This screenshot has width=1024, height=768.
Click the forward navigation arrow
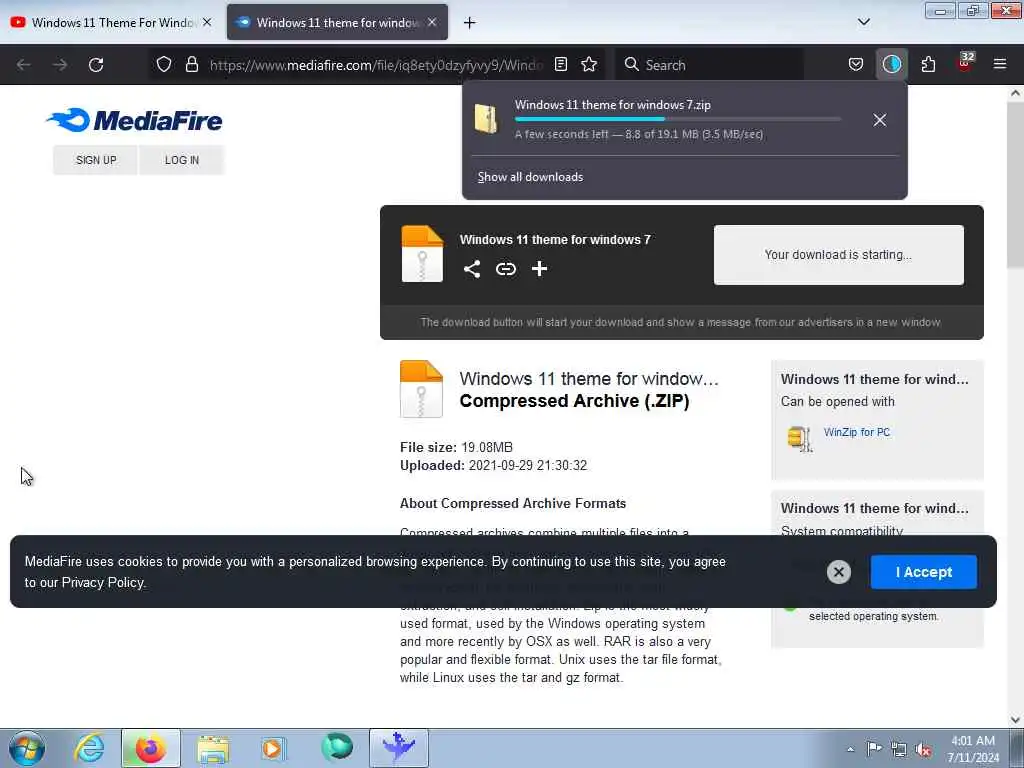click(x=60, y=65)
